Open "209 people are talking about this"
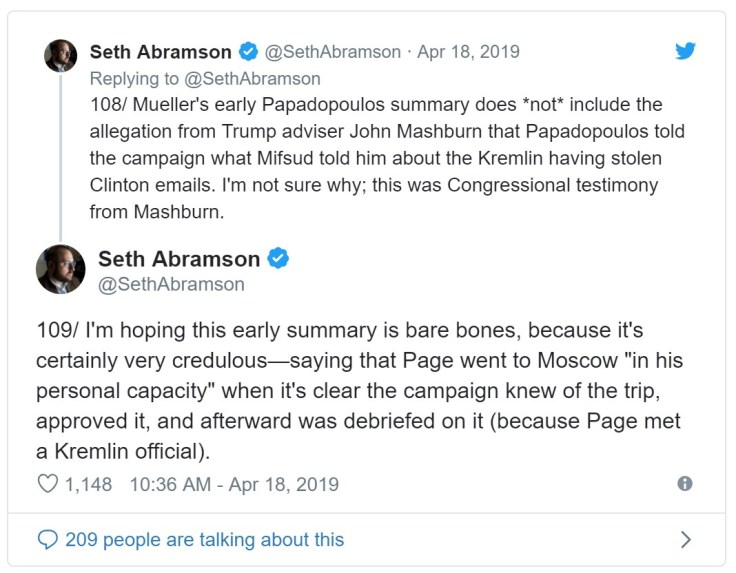Image resolution: width=736 pixels, height=573 pixels. [204, 540]
